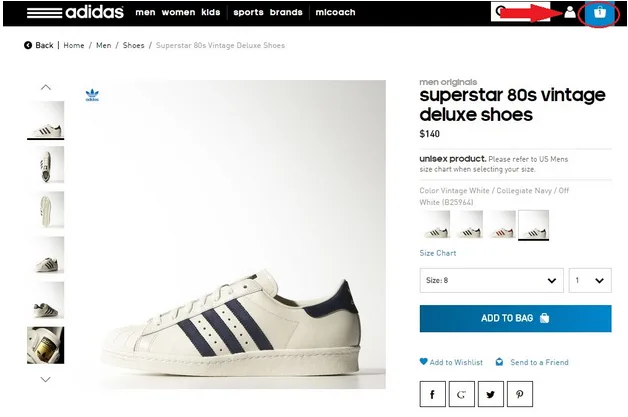Screen dimensions: 628x417
Task: Share product on Twitter
Action: [x=491, y=395]
